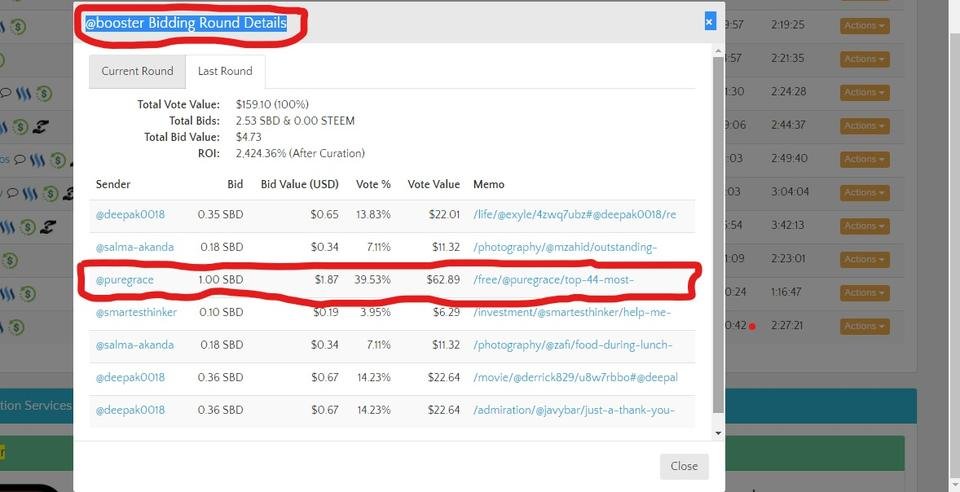
Task: Select the Last Round tab
Action: point(225,72)
